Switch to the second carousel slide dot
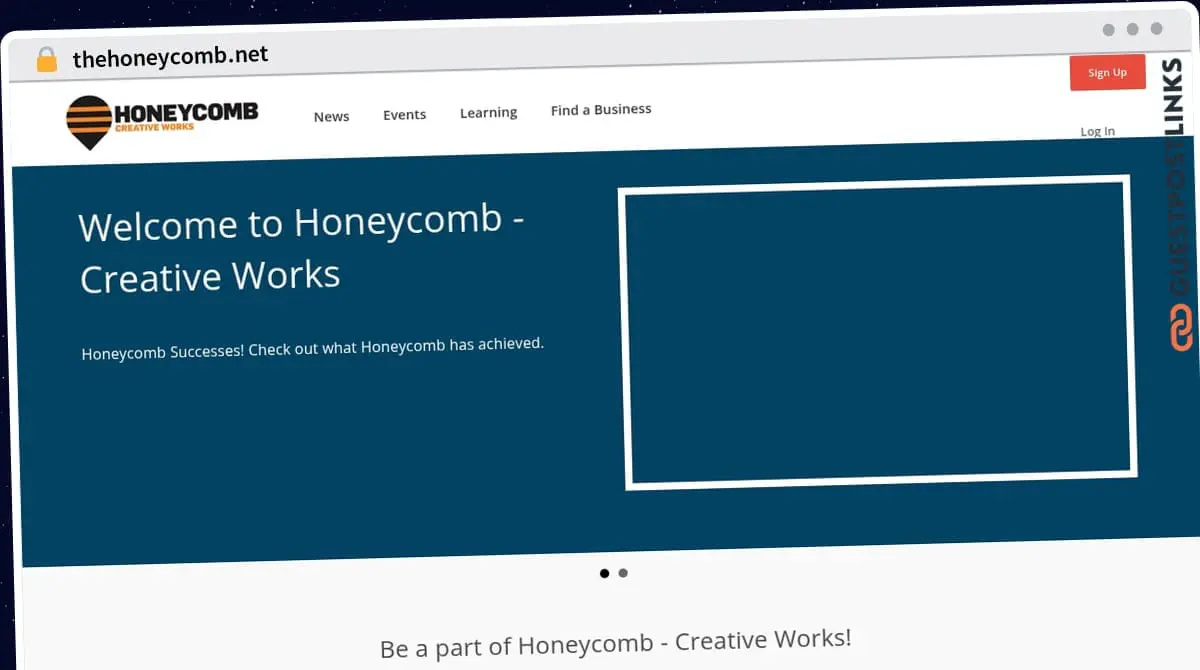Screen dimensions: 1200x670 click(x=623, y=573)
